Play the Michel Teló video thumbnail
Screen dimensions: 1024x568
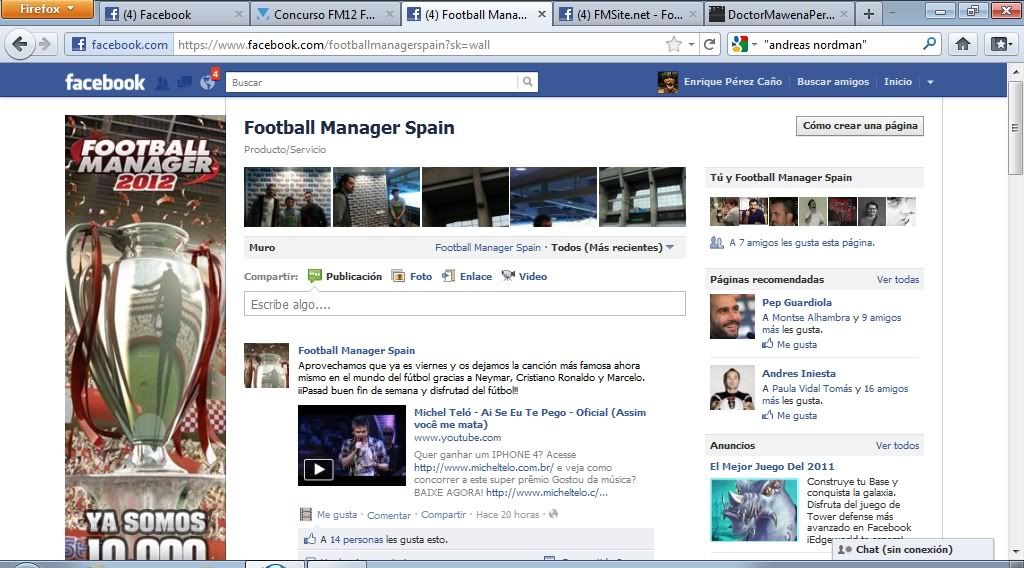[x=352, y=445]
